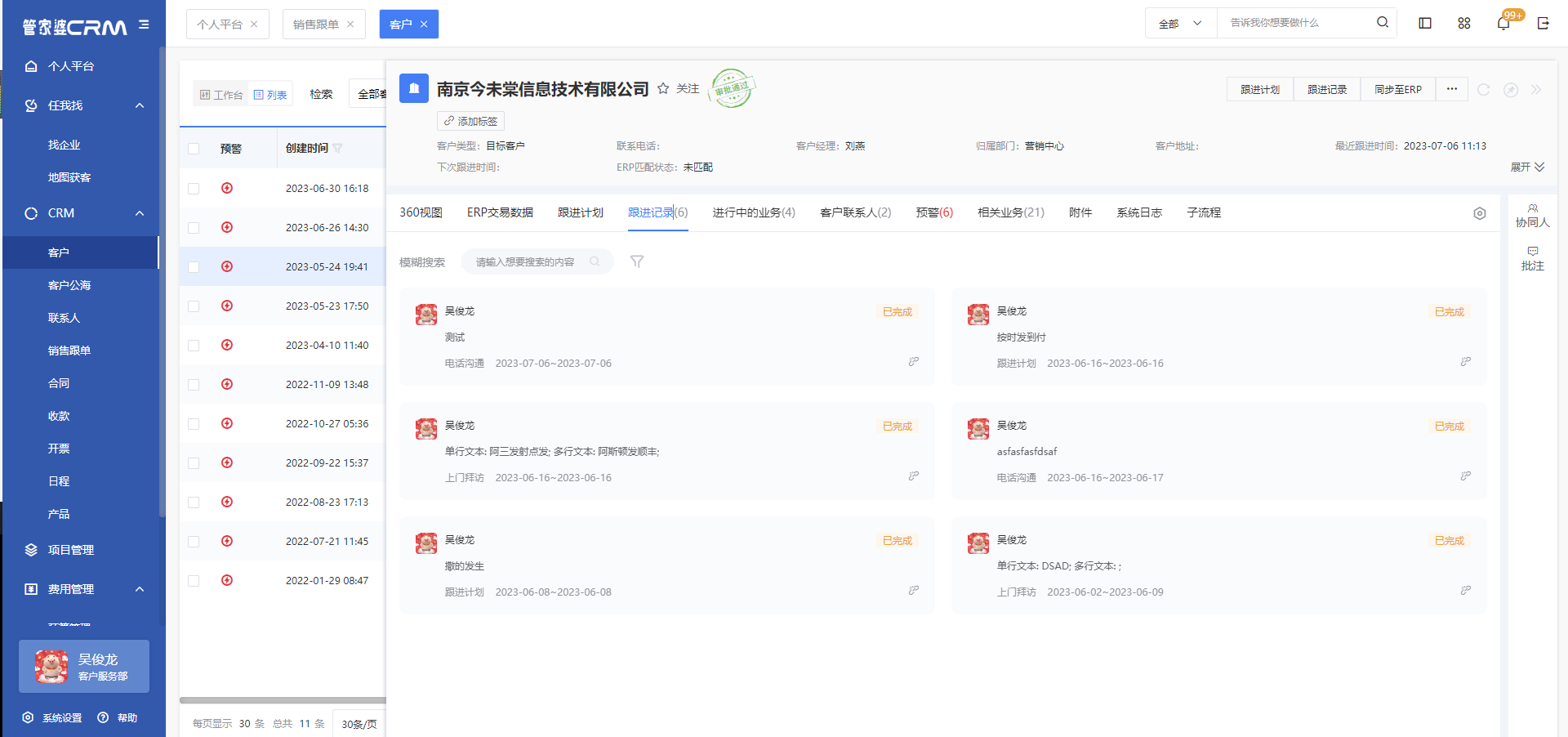Click the fuzzy search input field
Viewport: 1568px width, 737px height.
tap(537, 261)
